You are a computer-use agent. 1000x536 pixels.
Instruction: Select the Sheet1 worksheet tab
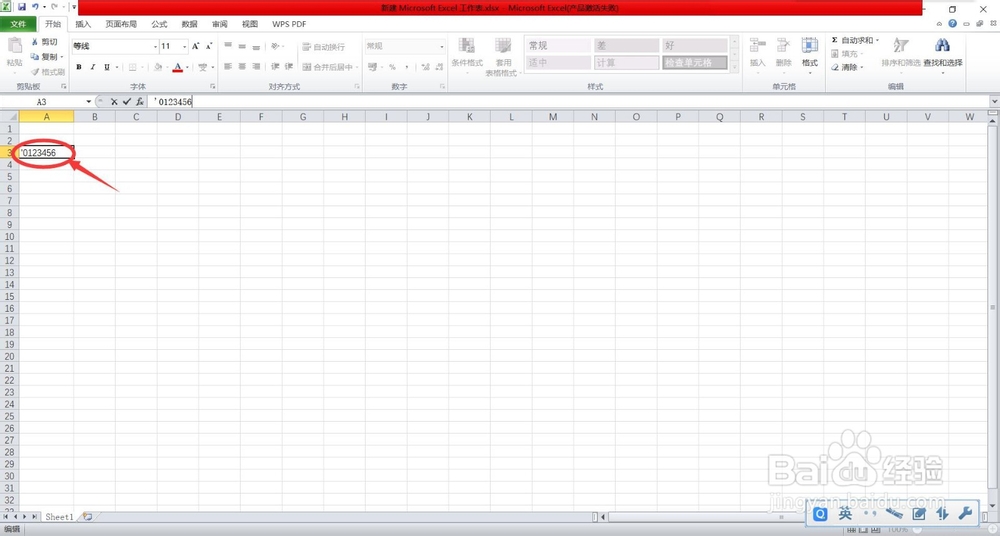click(x=59, y=517)
